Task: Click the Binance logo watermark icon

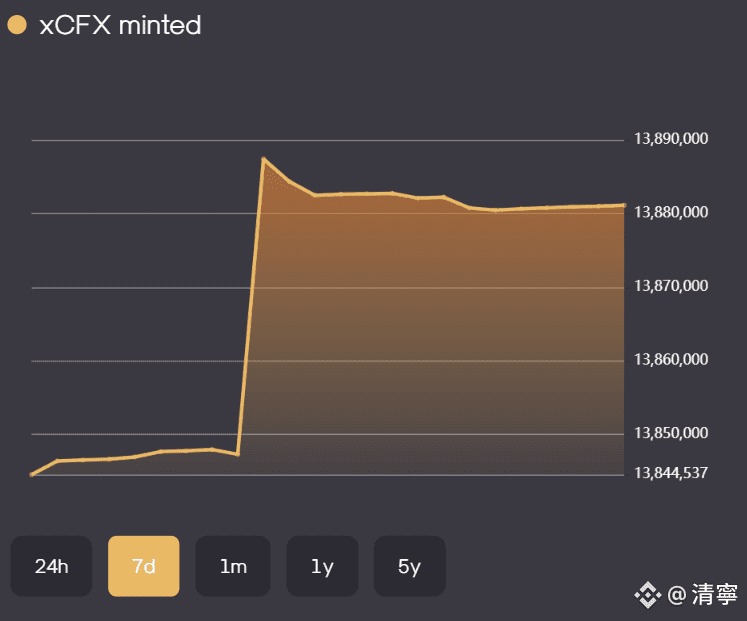Action: 648,596
